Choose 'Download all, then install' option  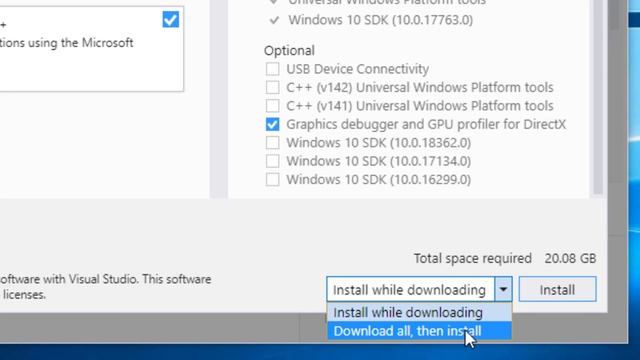(419, 331)
